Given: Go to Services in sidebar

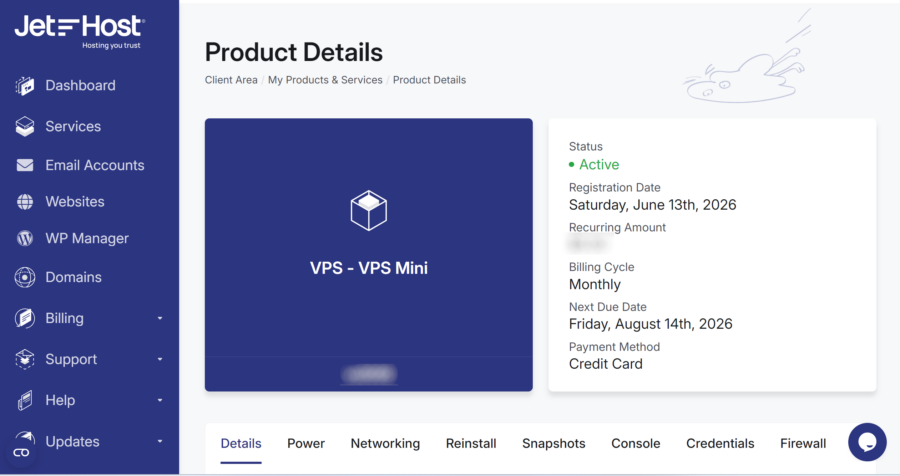Looking at the screenshot, I should (x=73, y=126).
